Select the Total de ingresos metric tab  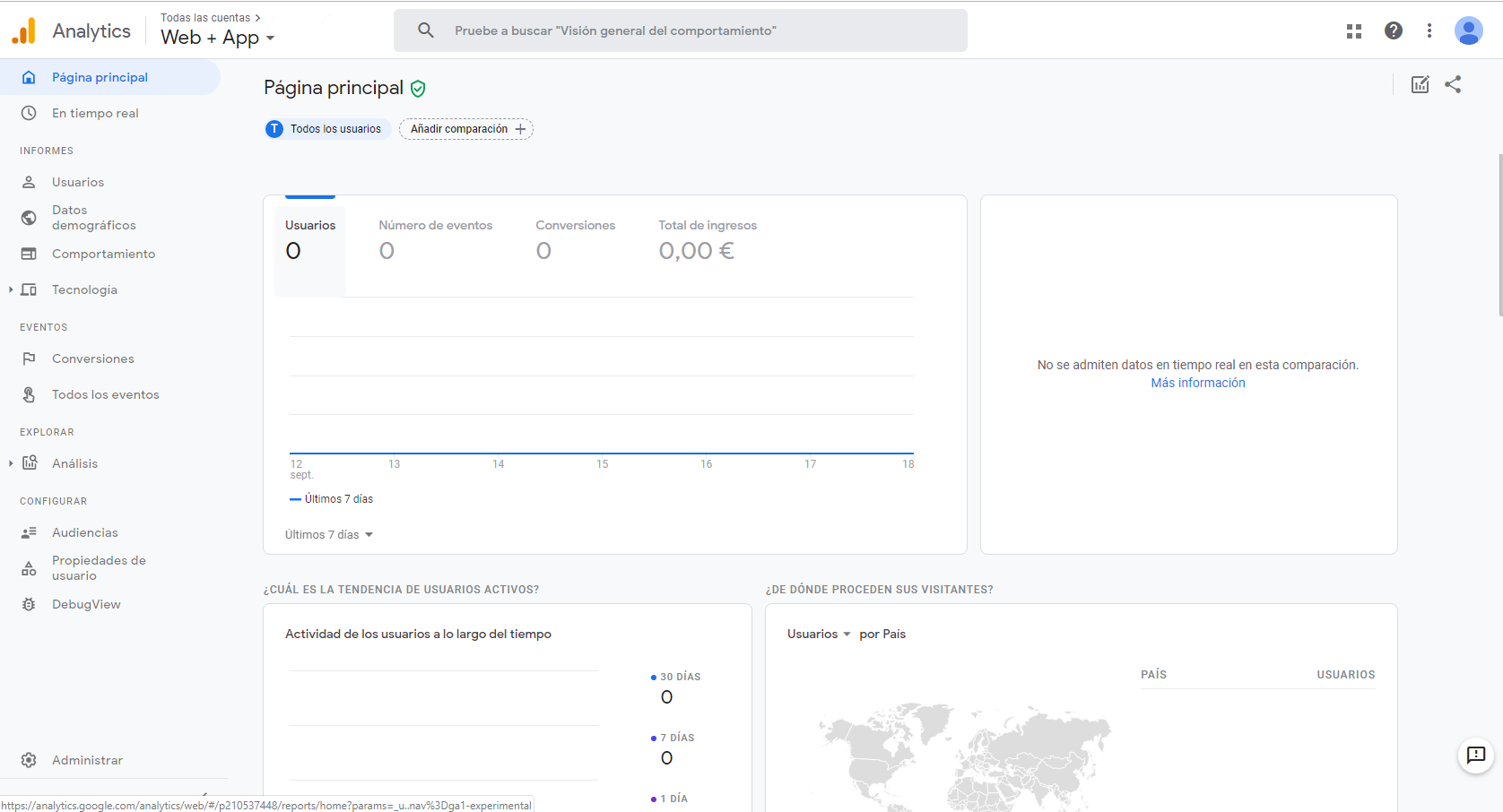click(x=707, y=239)
